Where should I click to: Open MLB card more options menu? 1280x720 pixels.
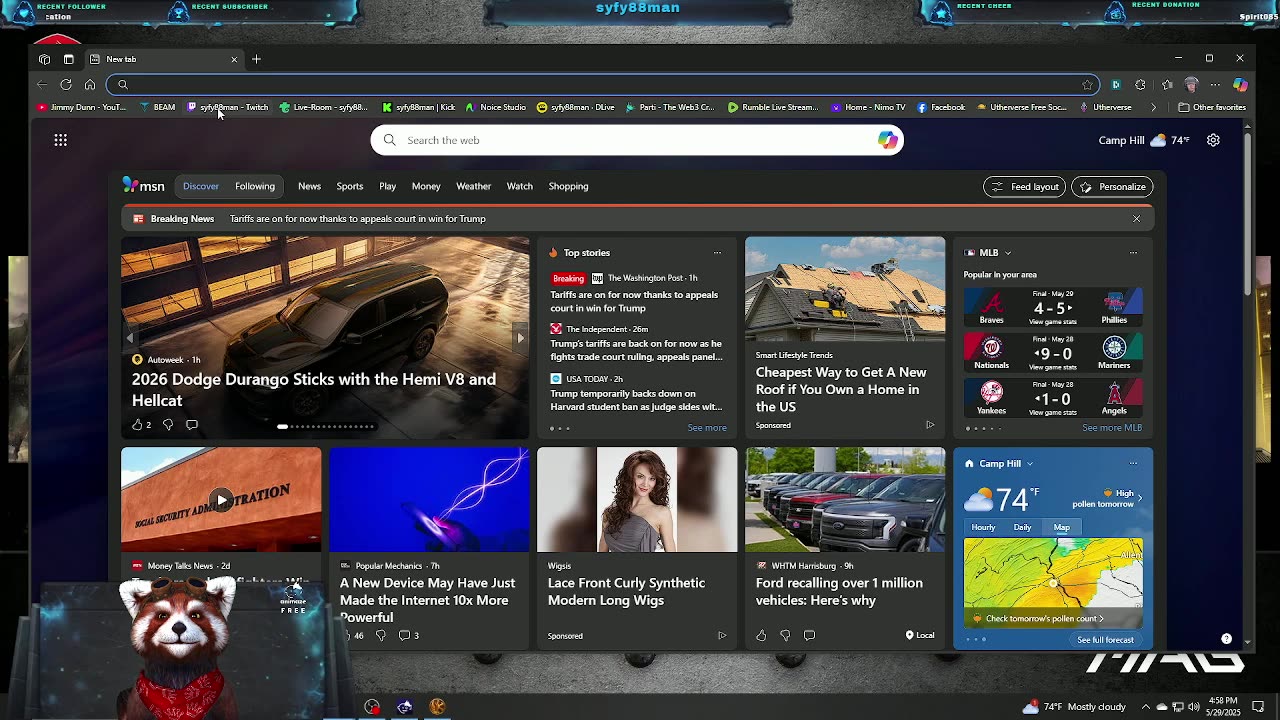[x=1133, y=253]
